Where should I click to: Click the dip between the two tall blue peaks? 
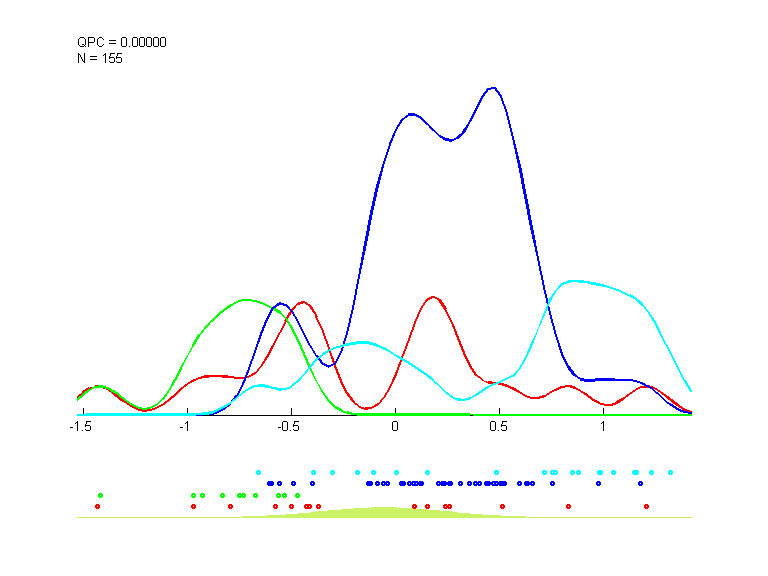[451, 140]
